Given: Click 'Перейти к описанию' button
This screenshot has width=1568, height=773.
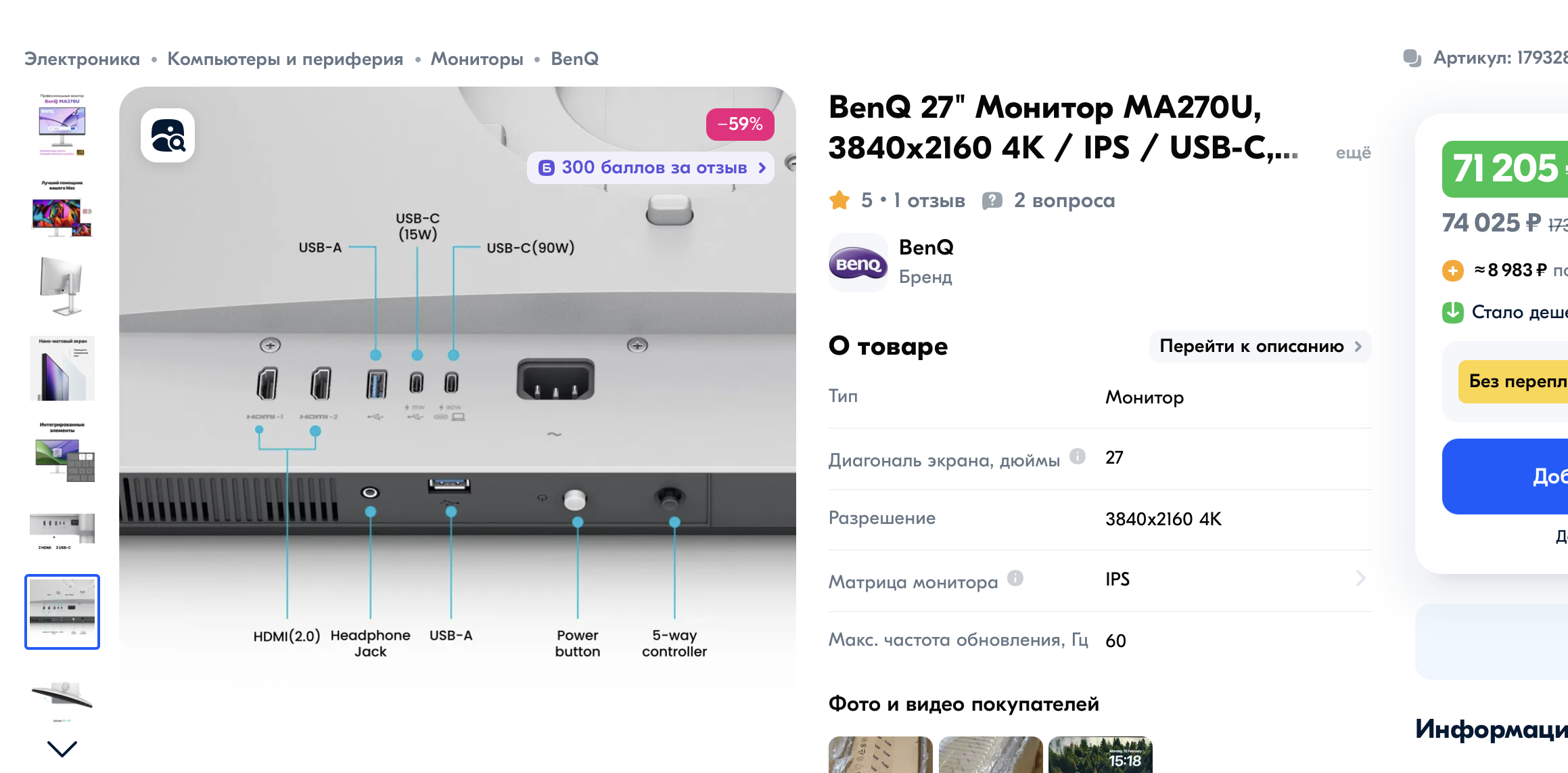Looking at the screenshot, I should point(1260,347).
